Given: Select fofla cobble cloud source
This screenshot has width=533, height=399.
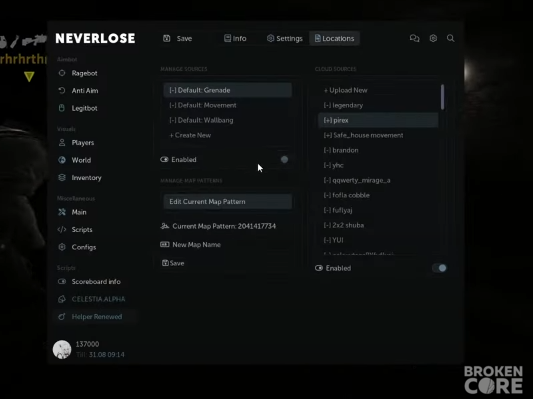Looking at the screenshot, I should tap(378, 195).
